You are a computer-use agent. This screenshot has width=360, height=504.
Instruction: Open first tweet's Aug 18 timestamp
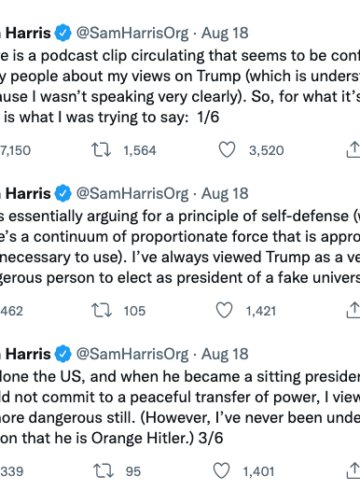click(x=225, y=33)
